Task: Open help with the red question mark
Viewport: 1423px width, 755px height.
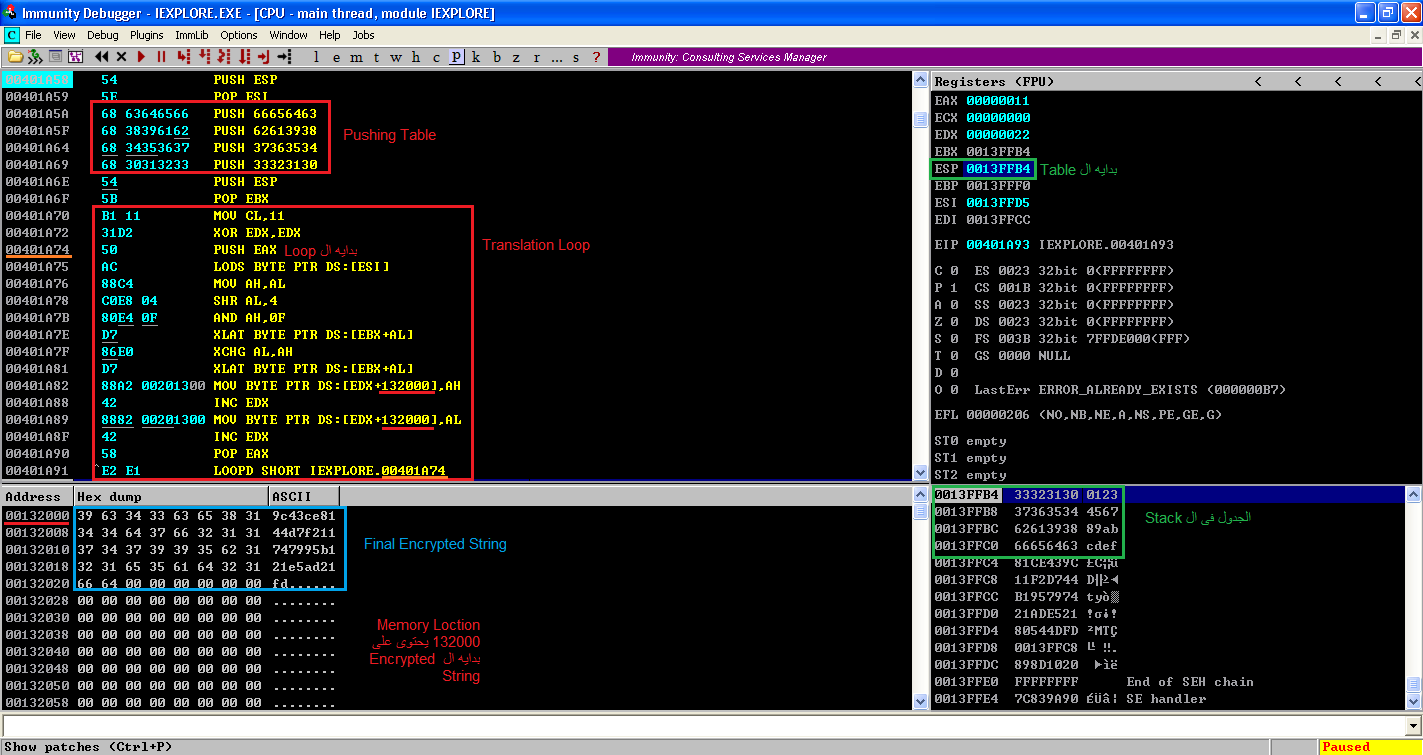Action: pyautogui.click(x=596, y=57)
